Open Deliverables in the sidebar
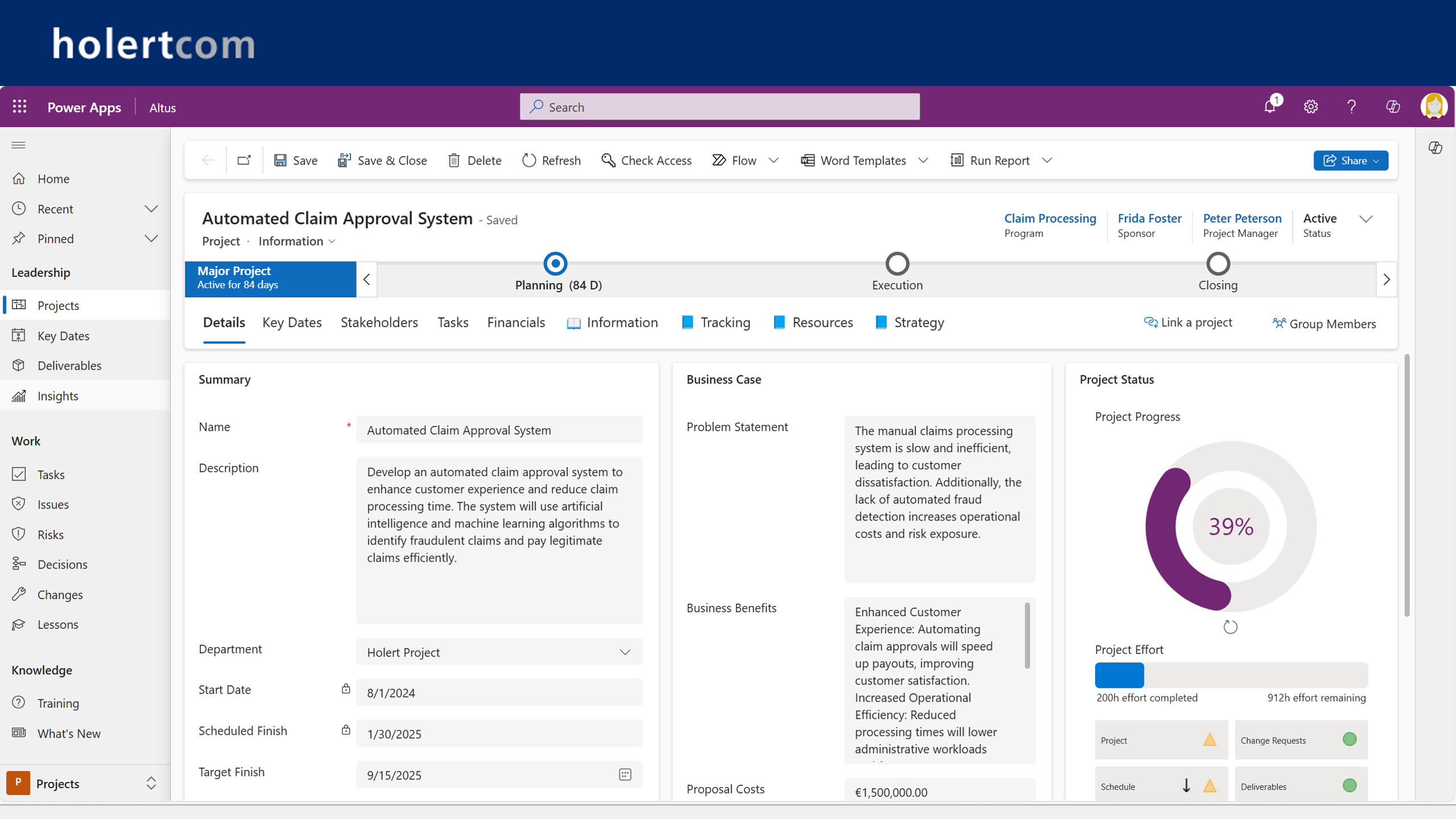1456x819 pixels. (85, 366)
